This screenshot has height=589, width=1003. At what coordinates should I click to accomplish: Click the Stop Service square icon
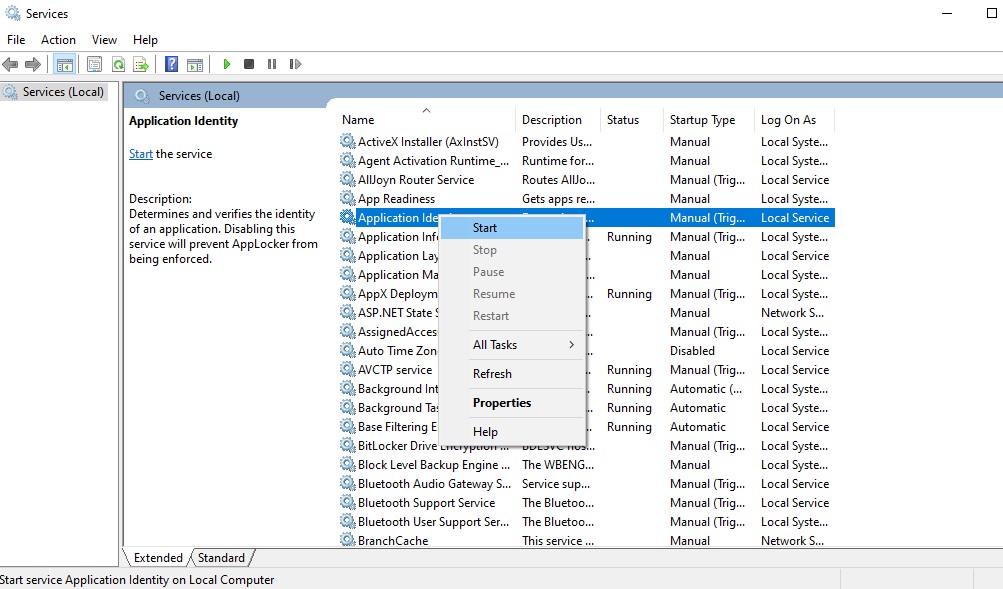pos(249,64)
